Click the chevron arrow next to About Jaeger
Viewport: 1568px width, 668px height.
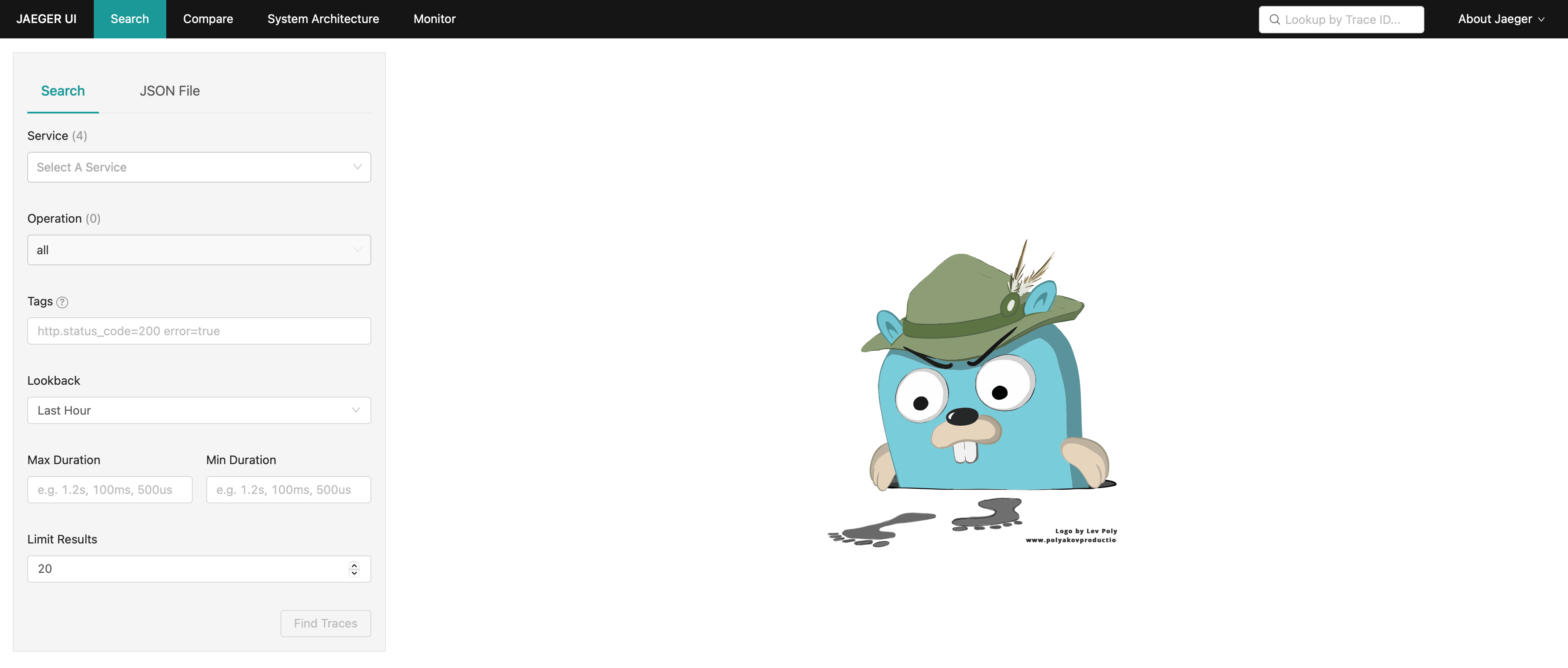click(1541, 20)
